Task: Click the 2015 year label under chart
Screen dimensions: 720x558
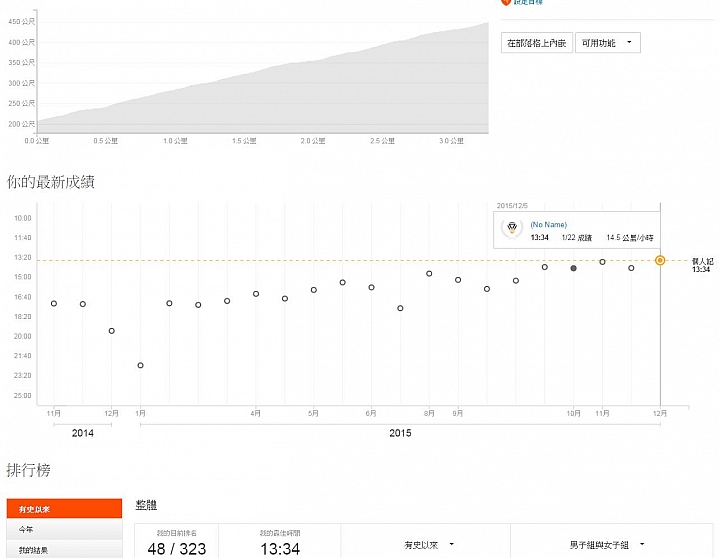Action: [400, 433]
